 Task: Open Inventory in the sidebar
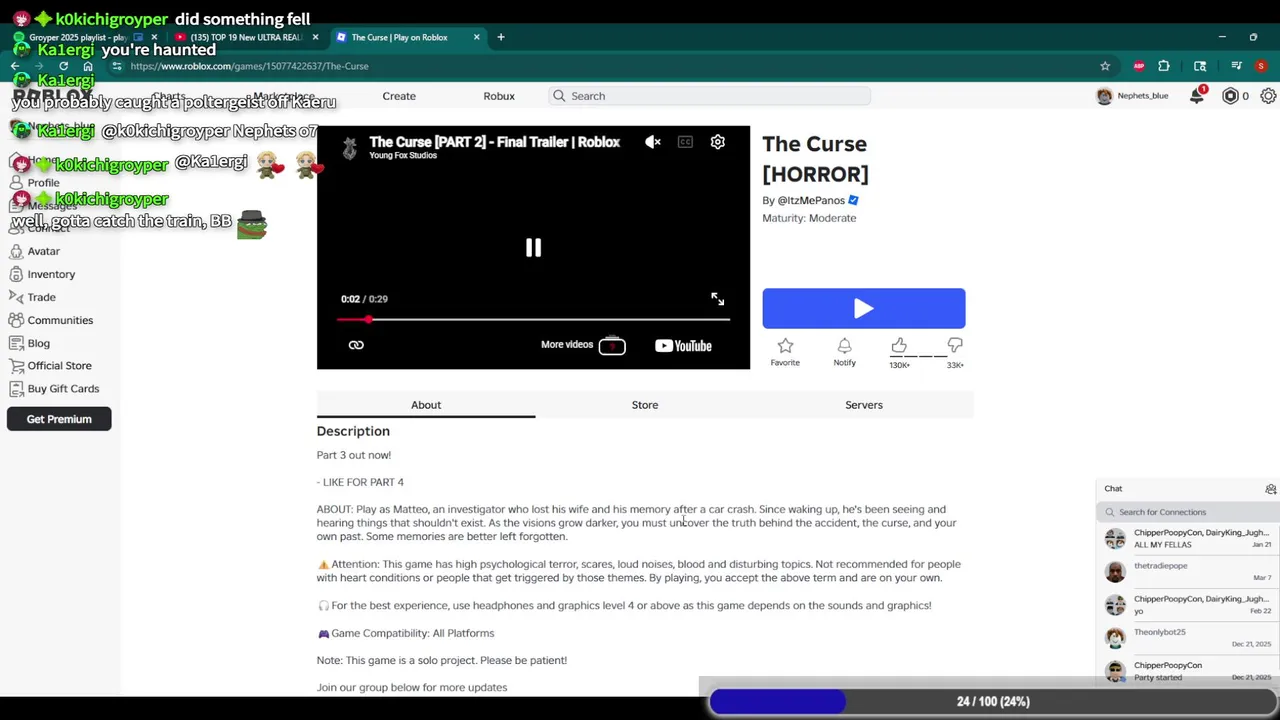50,274
